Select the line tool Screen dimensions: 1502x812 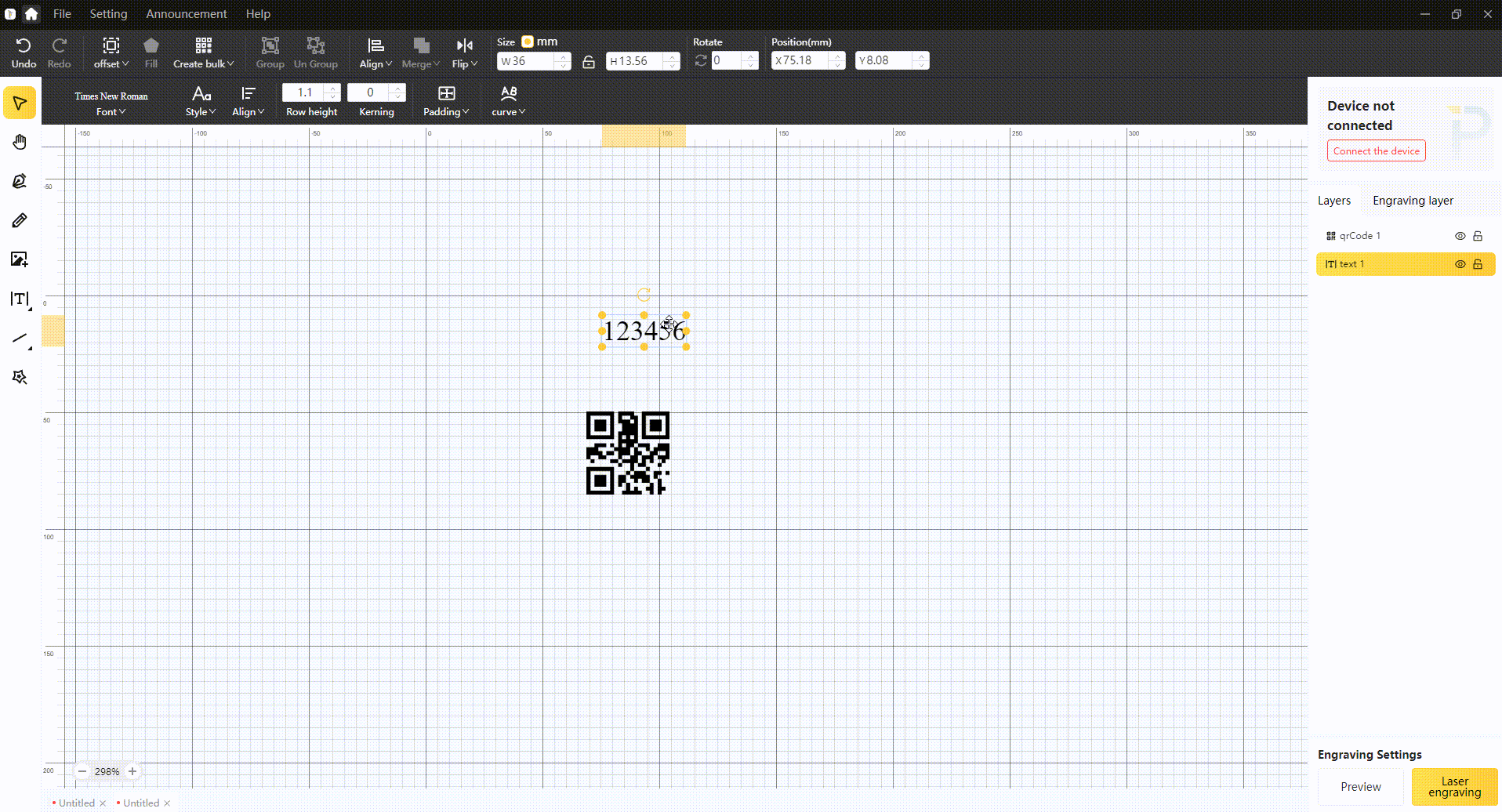[20, 339]
